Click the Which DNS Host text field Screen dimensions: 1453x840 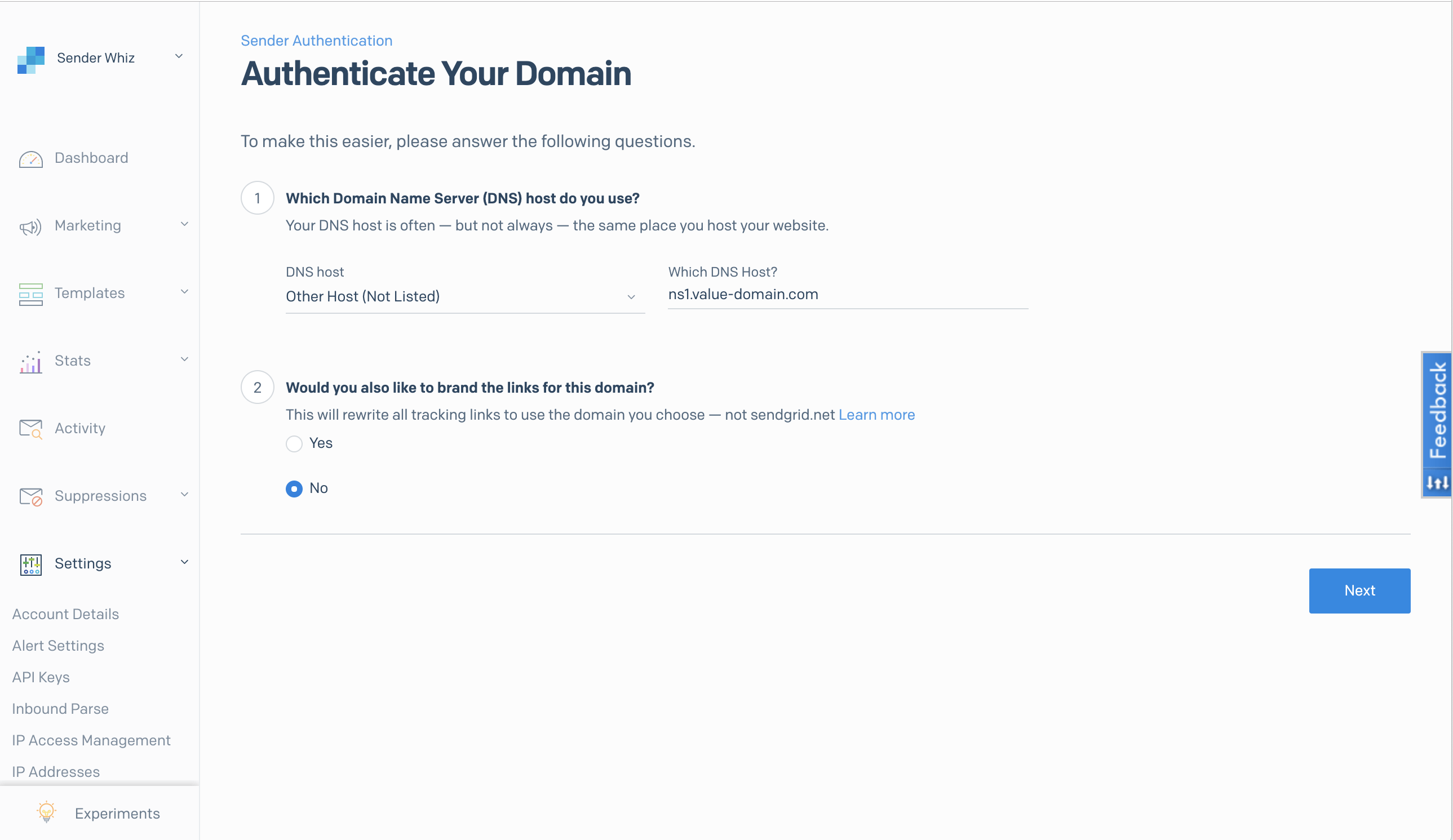(848, 295)
